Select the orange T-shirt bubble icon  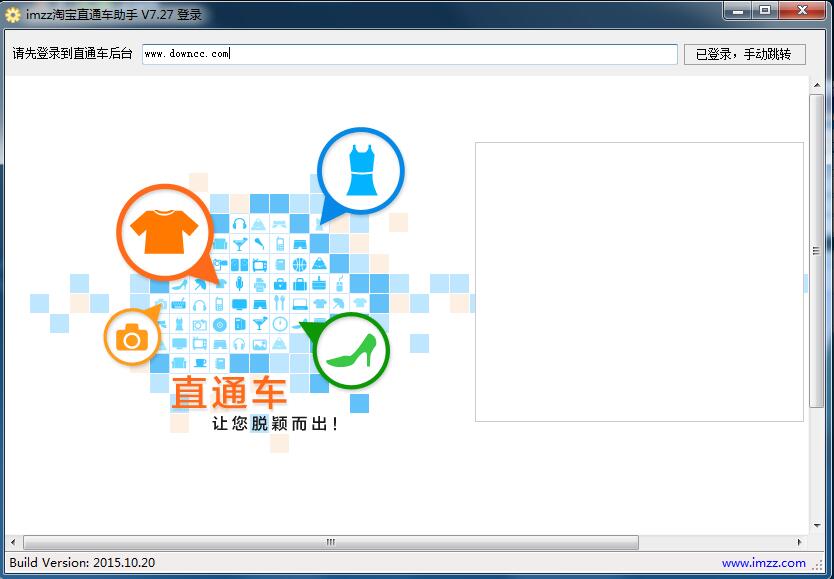click(166, 231)
